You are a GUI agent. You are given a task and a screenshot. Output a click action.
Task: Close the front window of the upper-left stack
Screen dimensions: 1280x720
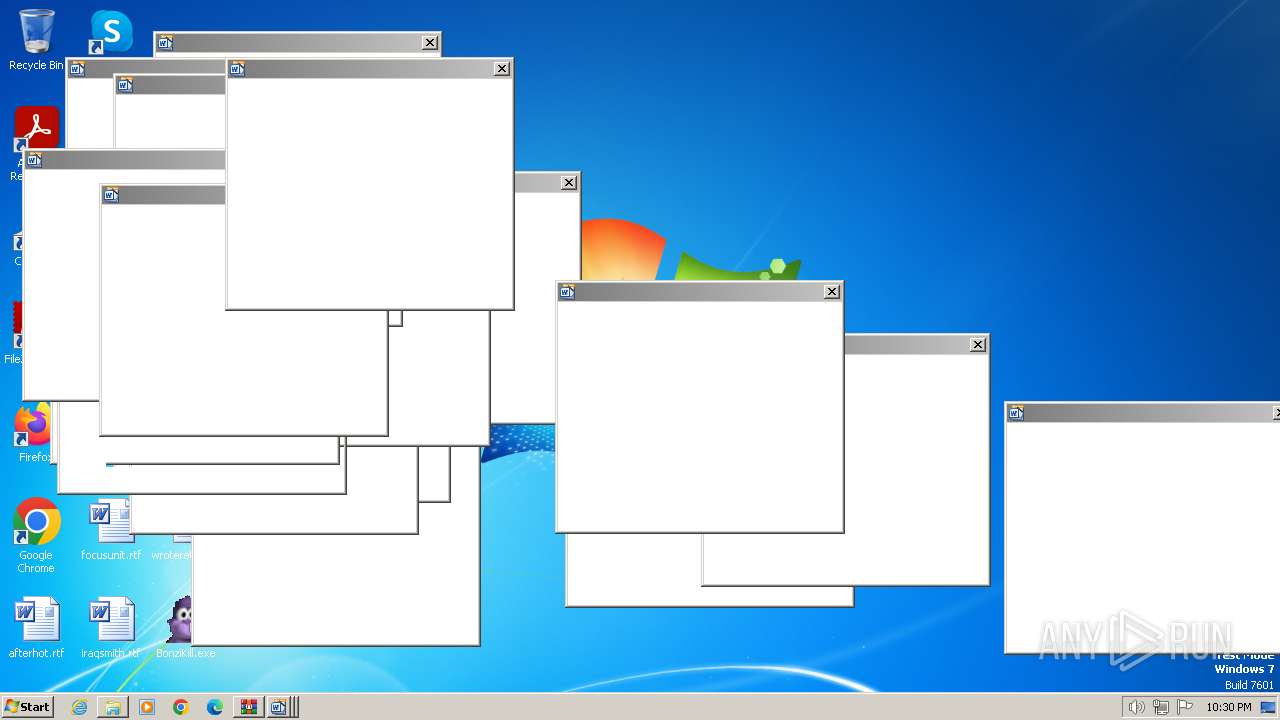point(501,69)
